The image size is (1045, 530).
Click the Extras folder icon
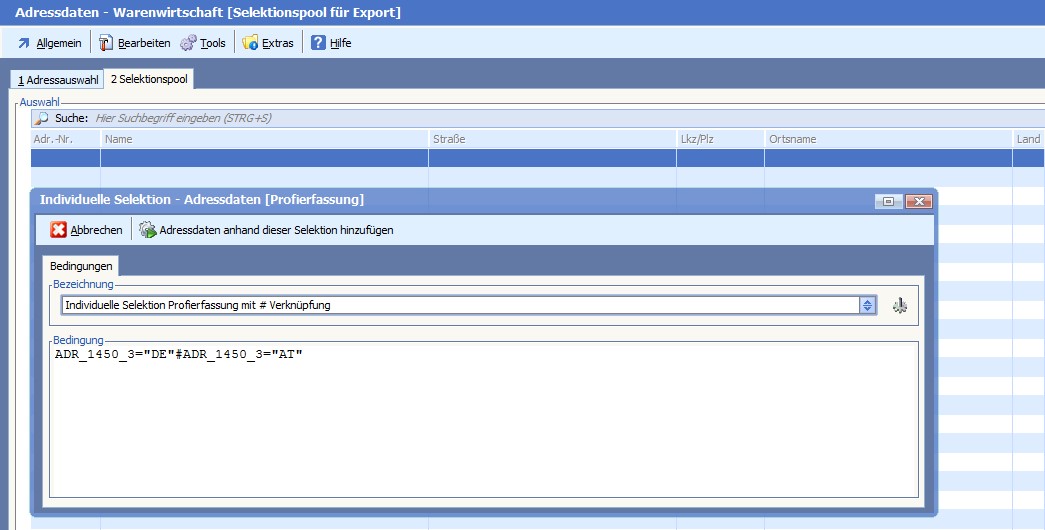point(250,43)
